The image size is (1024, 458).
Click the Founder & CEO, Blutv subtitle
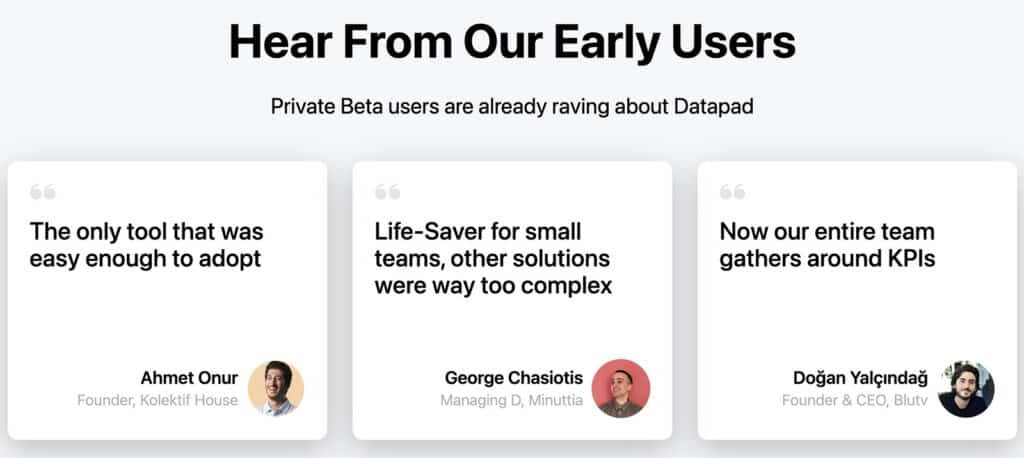pos(855,400)
